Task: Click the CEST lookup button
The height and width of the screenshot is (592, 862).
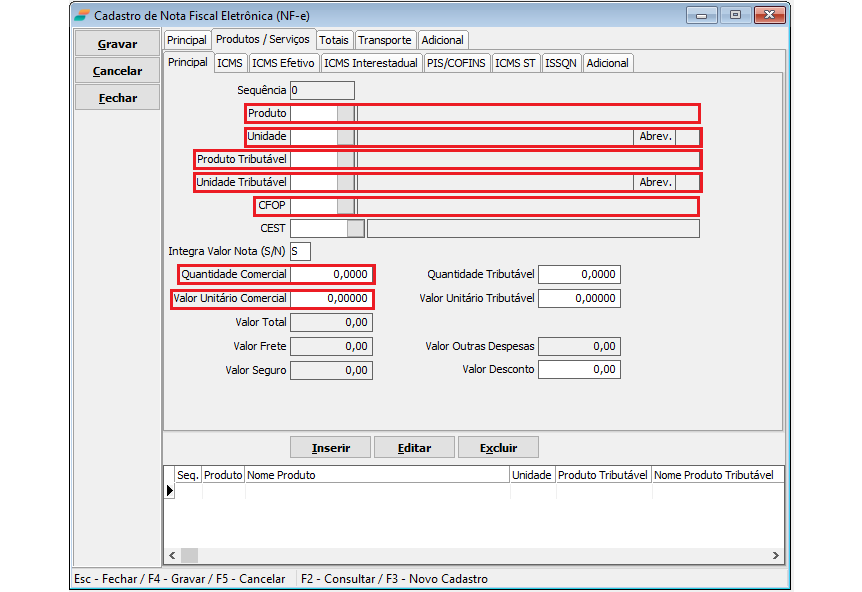Action: (x=355, y=228)
